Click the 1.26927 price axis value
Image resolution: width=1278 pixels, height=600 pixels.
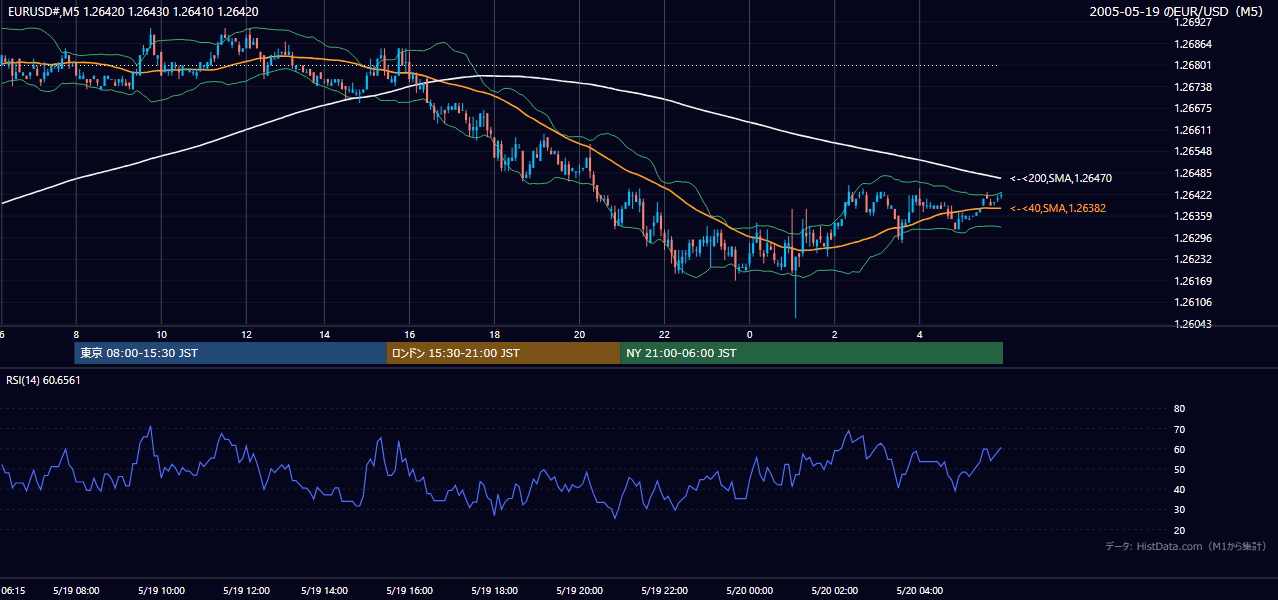coord(1193,22)
